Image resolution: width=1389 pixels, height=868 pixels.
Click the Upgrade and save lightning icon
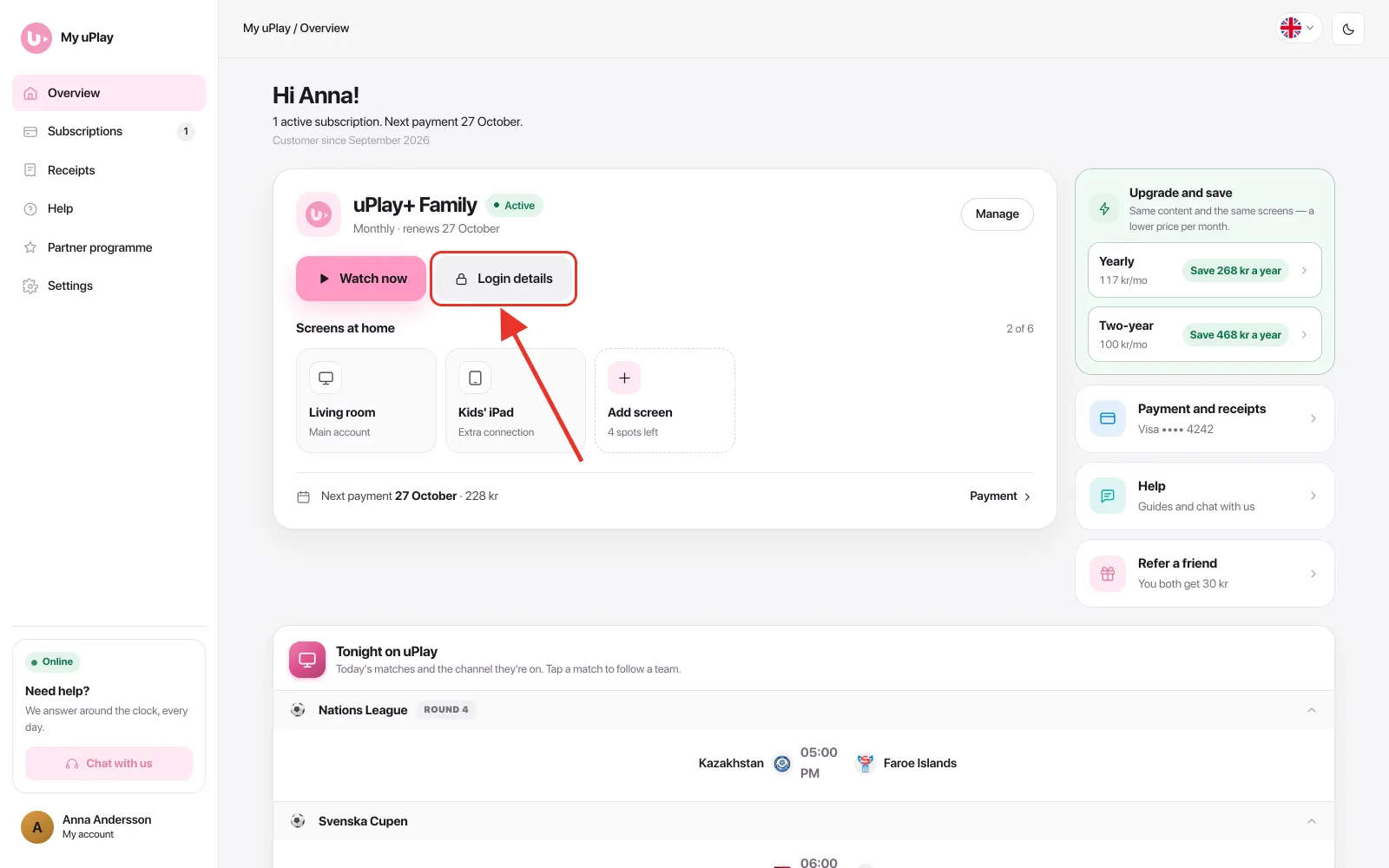[1104, 209]
